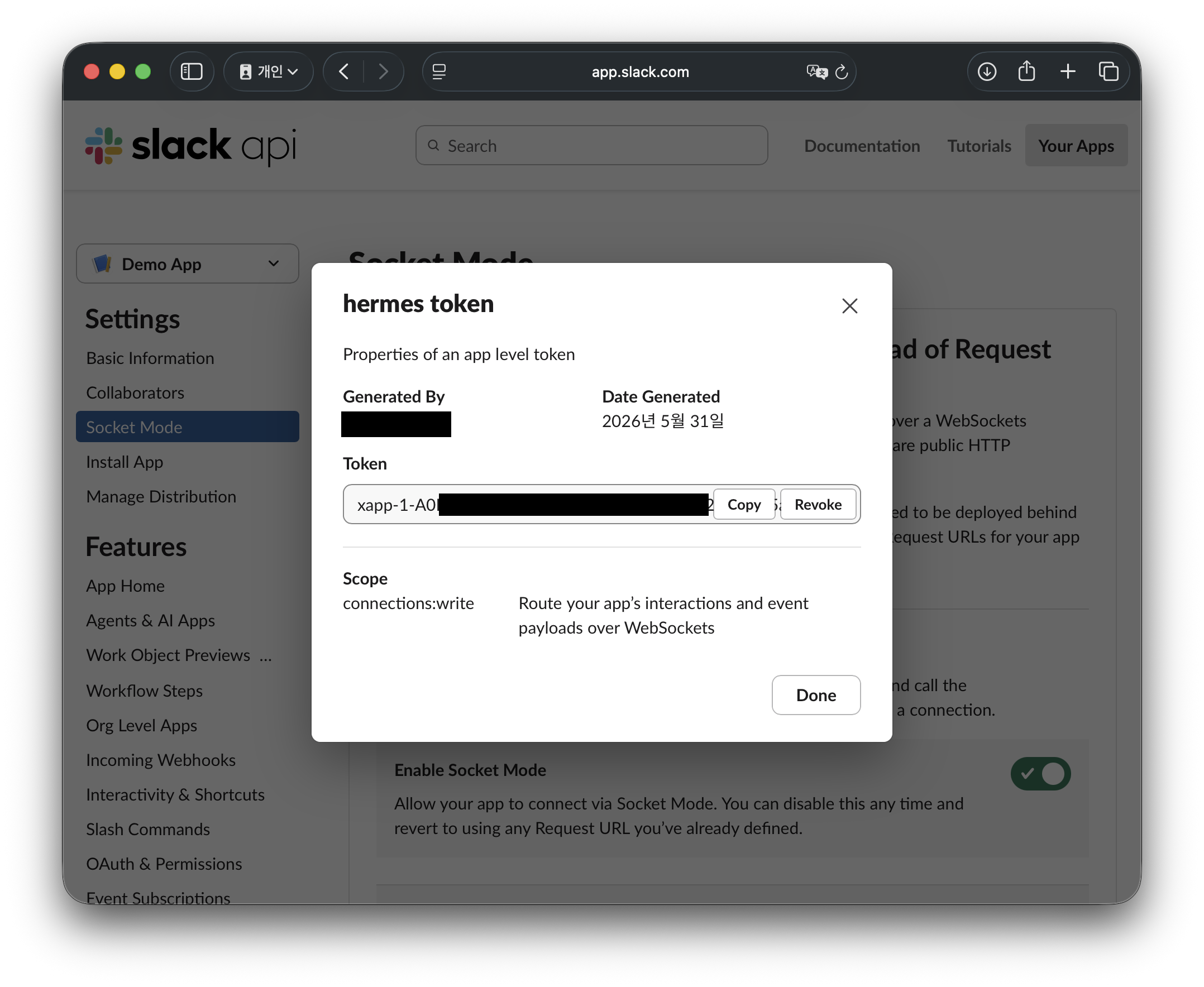
Task: Open Documentation link
Action: (x=862, y=146)
